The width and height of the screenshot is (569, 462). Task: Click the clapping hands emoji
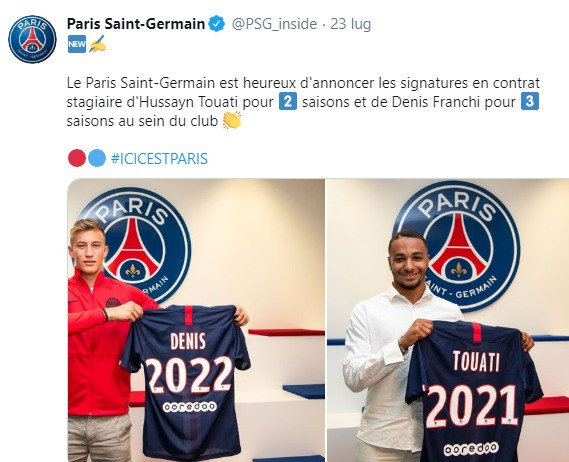(x=232, y=120)
